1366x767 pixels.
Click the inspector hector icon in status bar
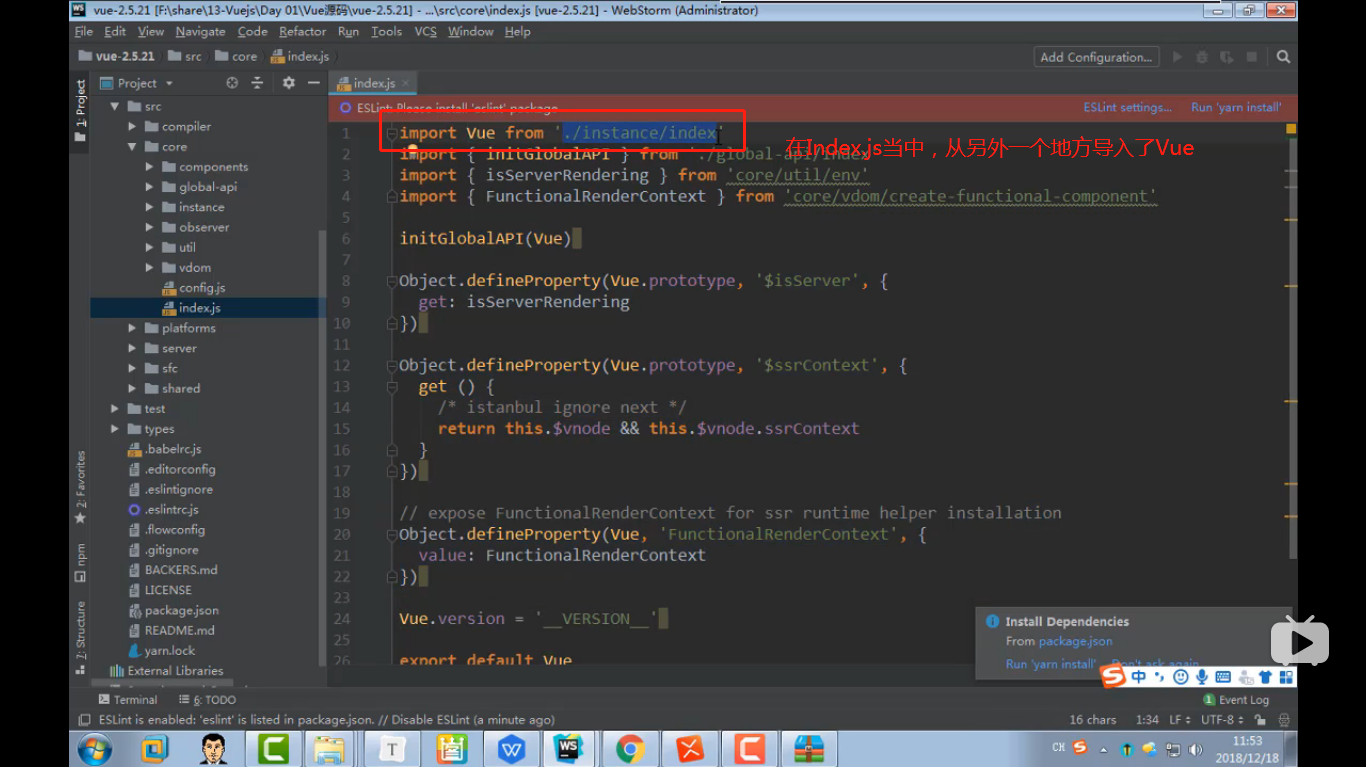1284,720
